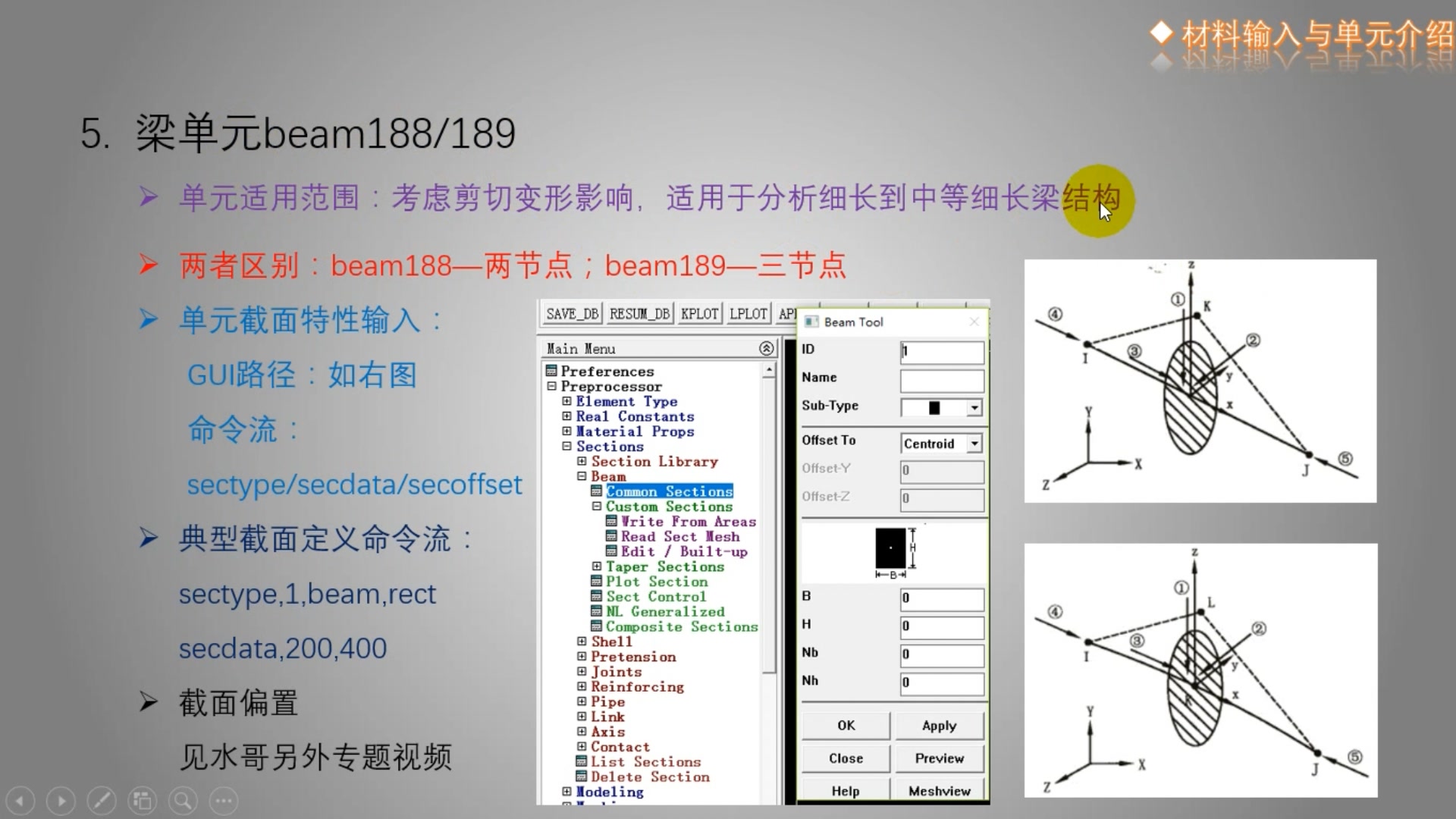Expand the Joints node

tap(582, 672)
